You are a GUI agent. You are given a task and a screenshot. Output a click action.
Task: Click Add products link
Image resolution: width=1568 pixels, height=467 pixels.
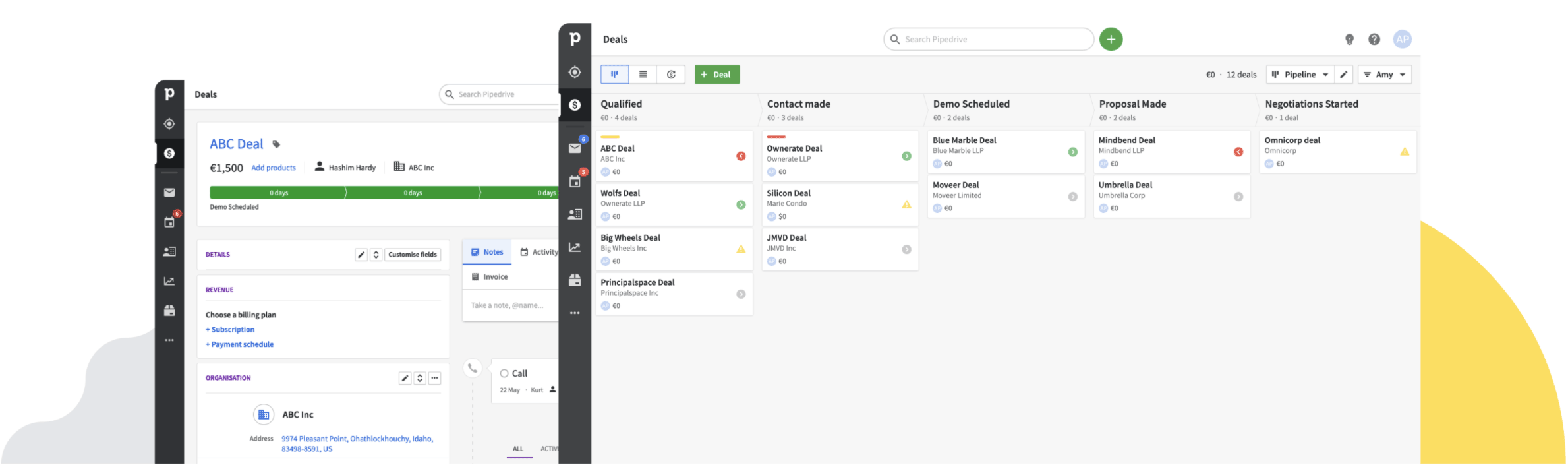[274, 168]
